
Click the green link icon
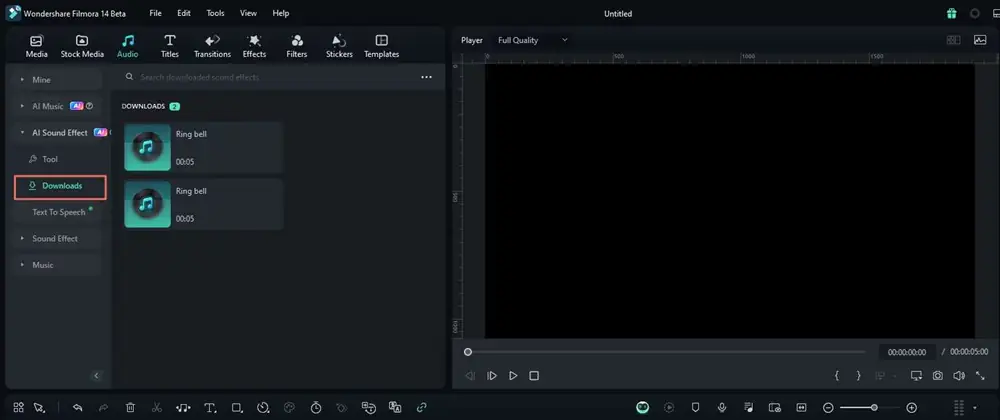[x=421, y=407]
